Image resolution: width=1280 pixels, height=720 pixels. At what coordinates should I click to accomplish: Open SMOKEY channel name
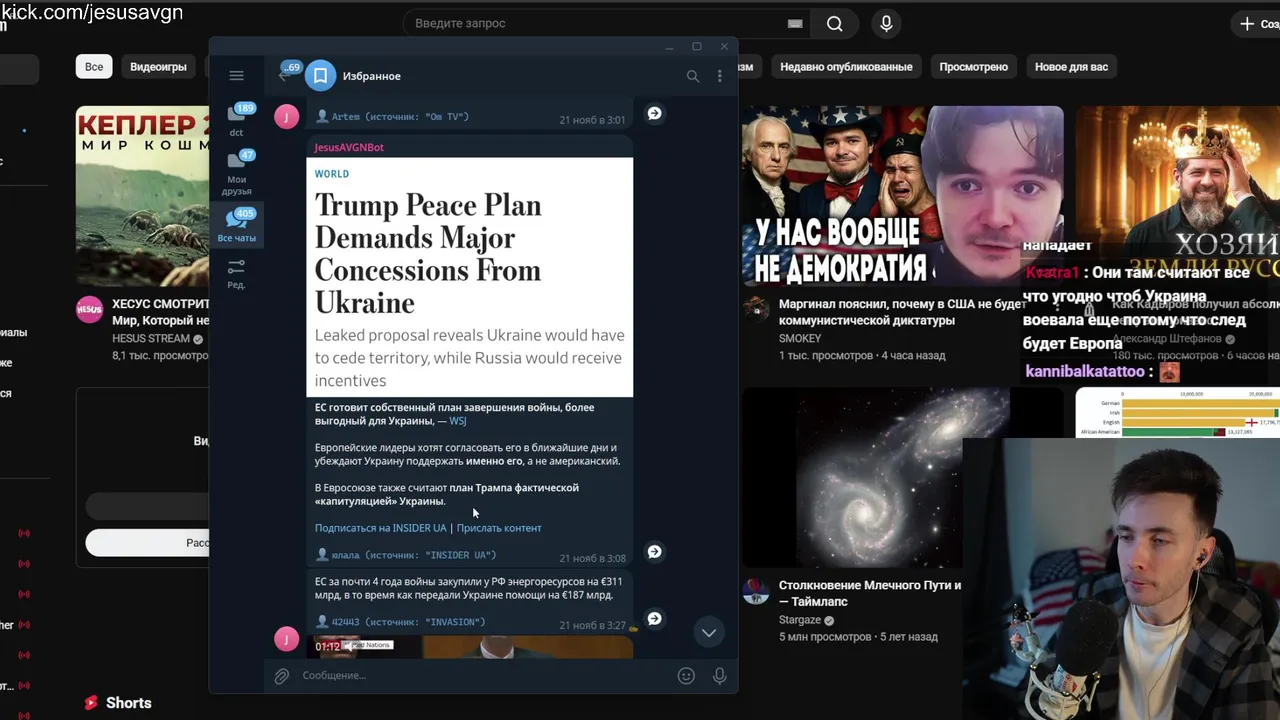[x=800, y=339]
